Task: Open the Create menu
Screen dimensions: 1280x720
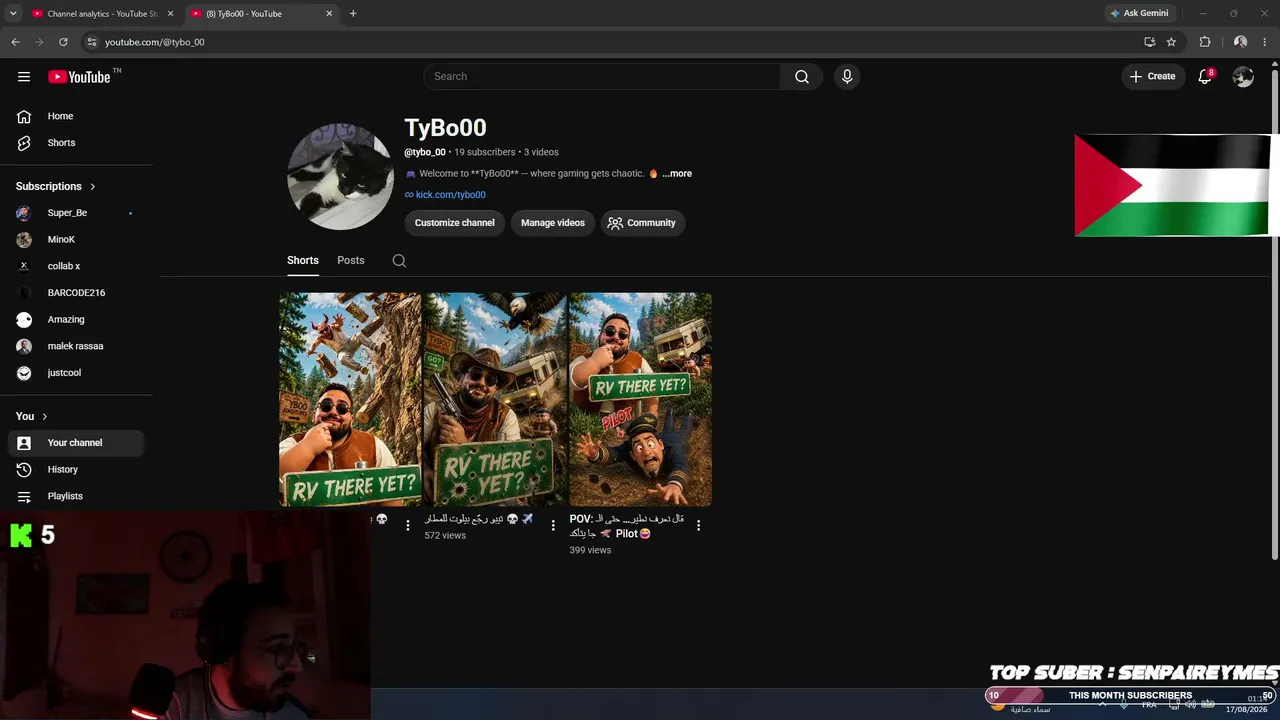Action: (x=1153, y=77)
